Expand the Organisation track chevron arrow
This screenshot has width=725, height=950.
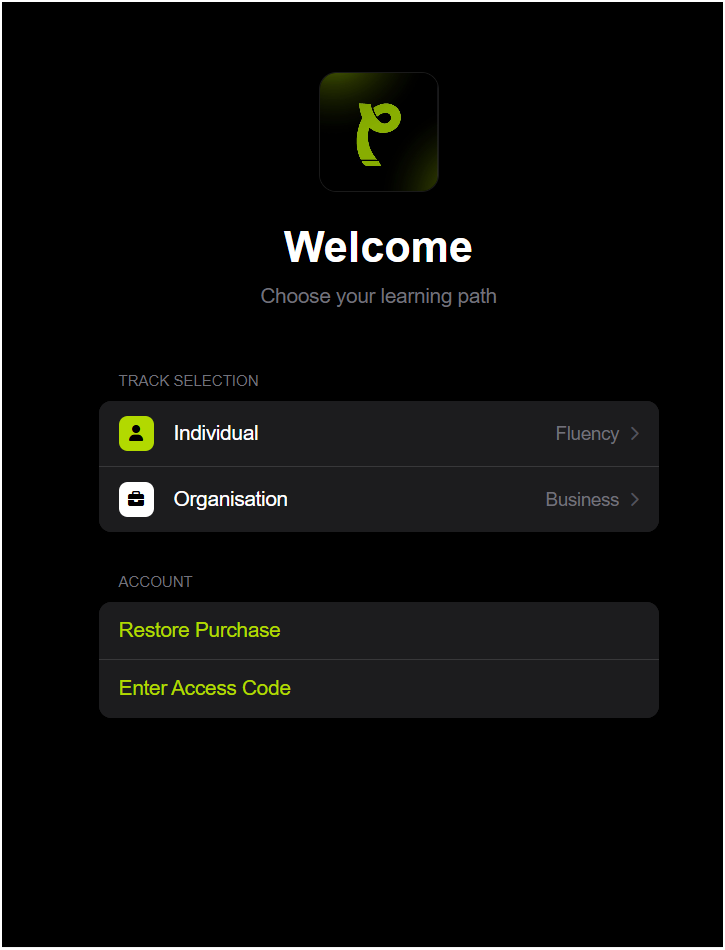pyautogui.click(x=635, y=499)
